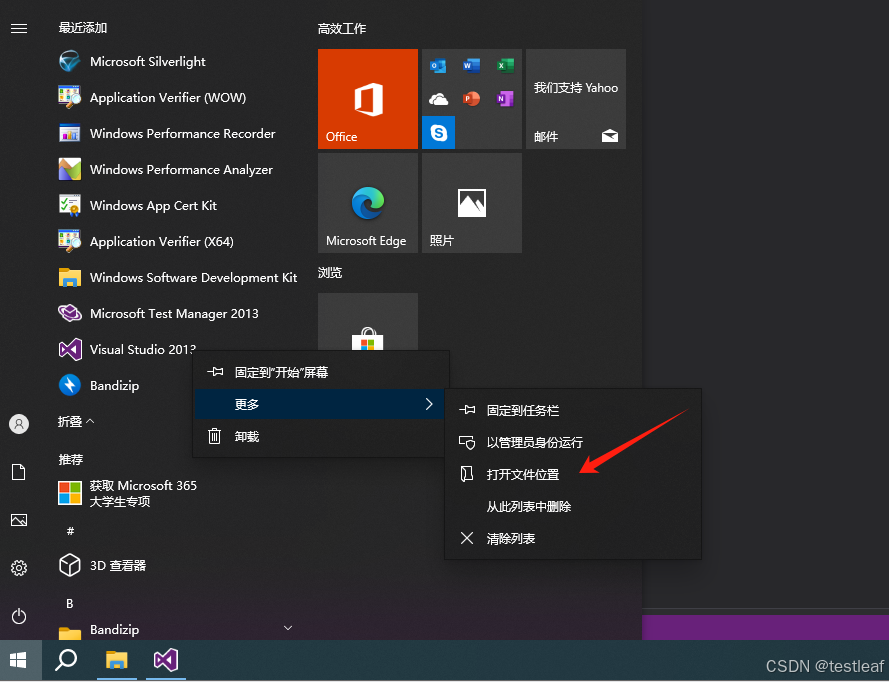Open Windows Software Development Kit folder
The width and height of the screenshot is (889, 682).
pos(178,277)
